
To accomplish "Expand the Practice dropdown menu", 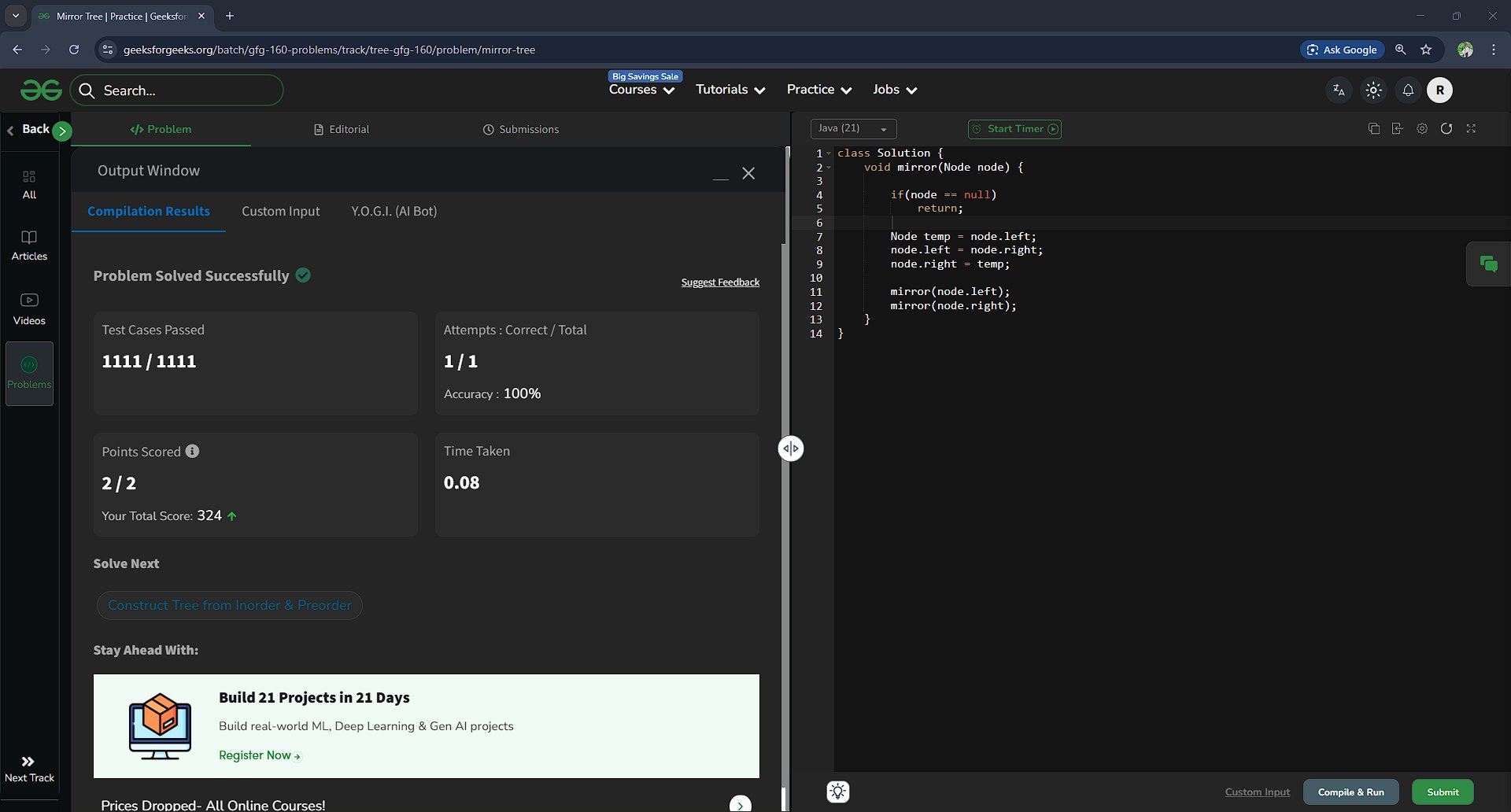I will [818, 90].
